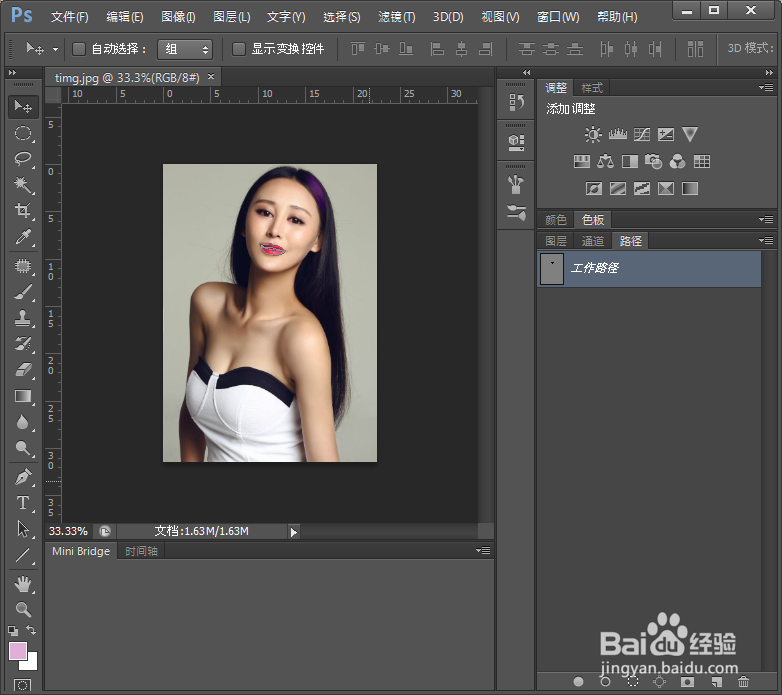Switch to the 通道 tab

point(592,241)
